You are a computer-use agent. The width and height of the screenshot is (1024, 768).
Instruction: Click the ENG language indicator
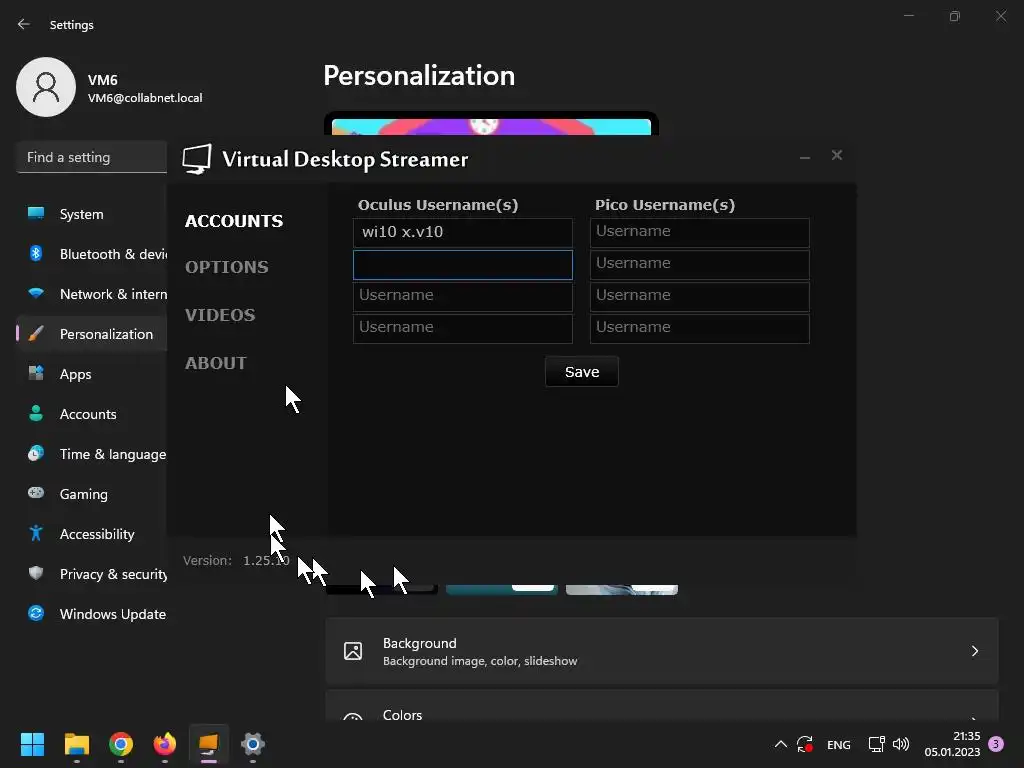(x=839, y=745)
